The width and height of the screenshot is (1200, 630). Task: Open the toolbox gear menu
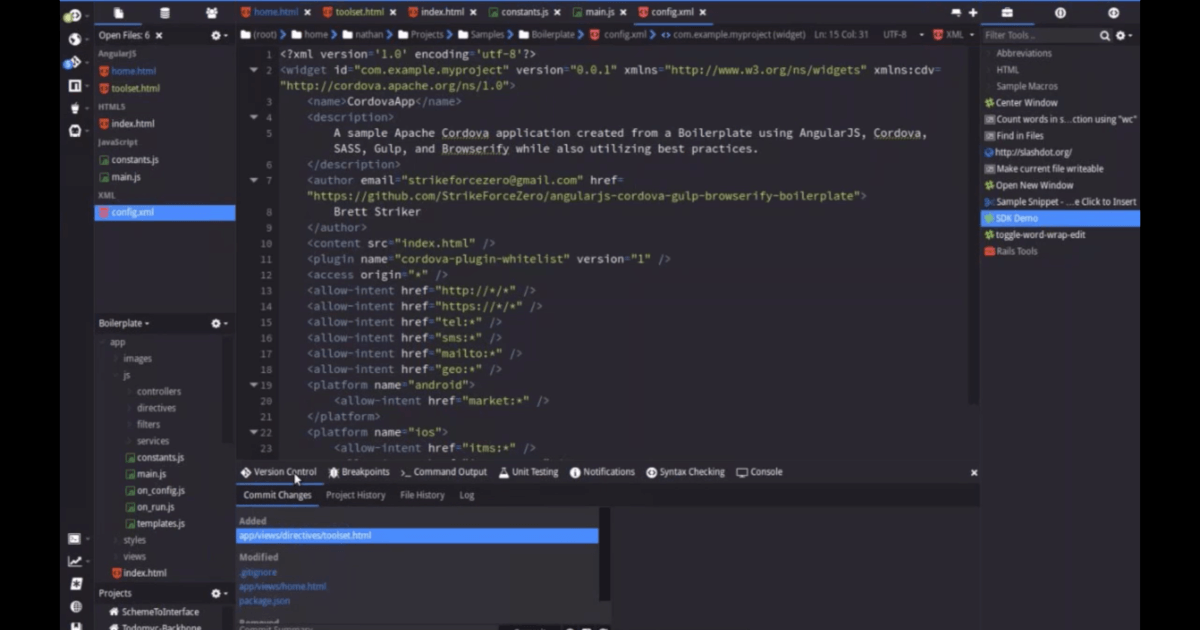1124,35
